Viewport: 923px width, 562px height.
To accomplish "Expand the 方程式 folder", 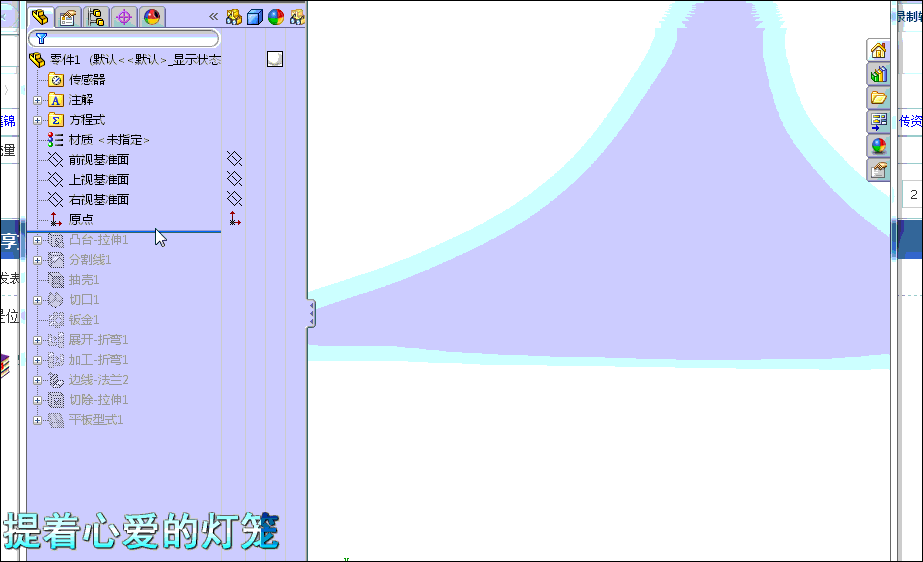I will tap(37, 120).
